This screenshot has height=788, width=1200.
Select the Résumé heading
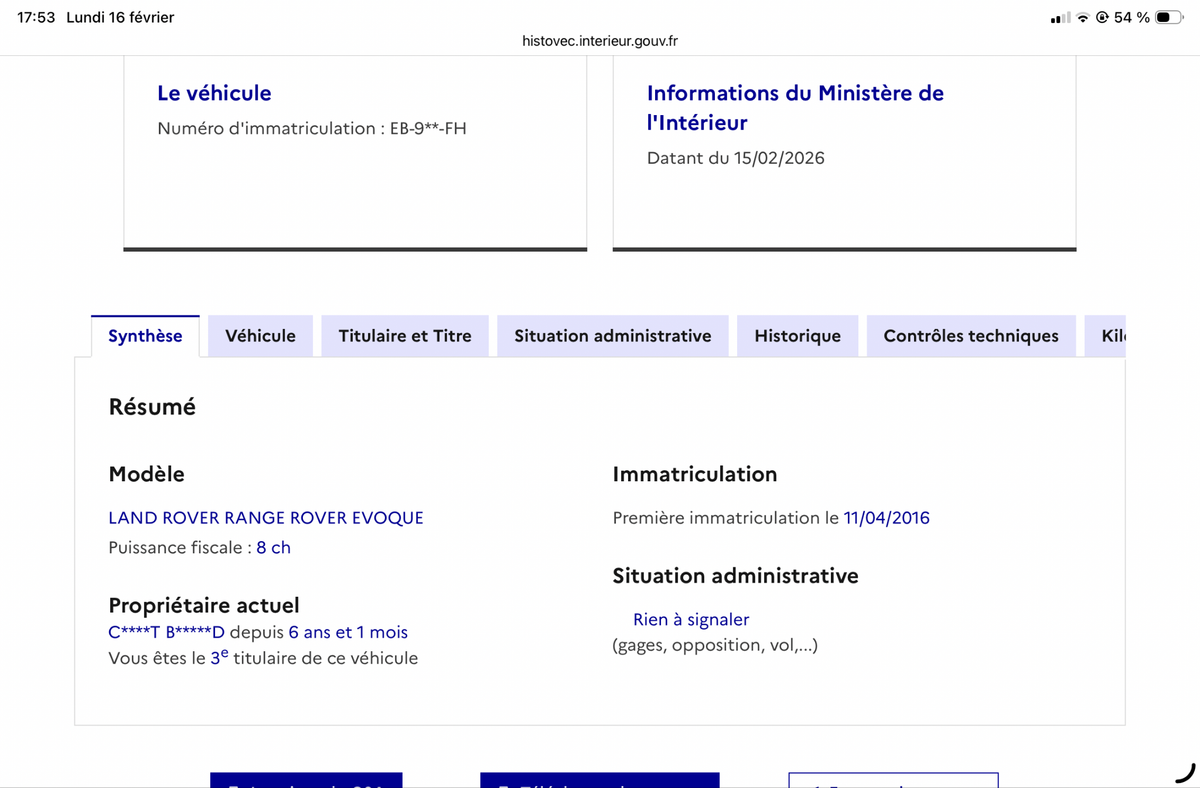152,407
